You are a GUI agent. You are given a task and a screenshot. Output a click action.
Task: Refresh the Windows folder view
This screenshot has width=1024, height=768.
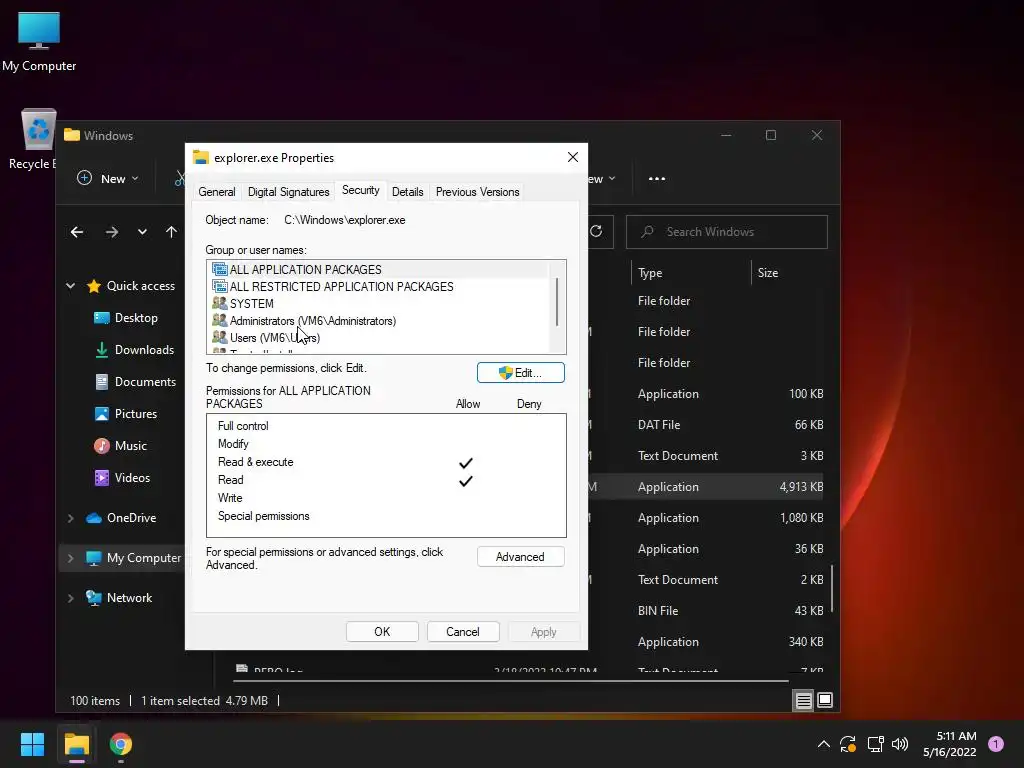tap(596, 231)
